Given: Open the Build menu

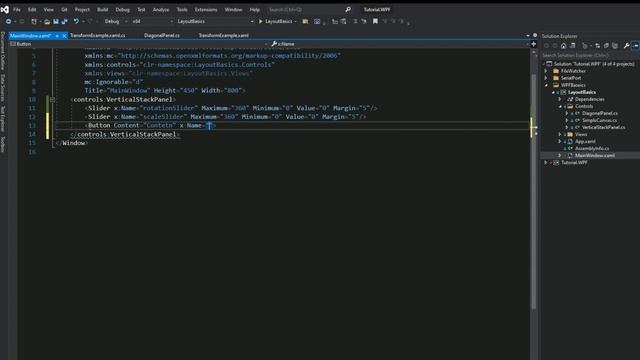Looking at the screenshot, I should (x=102, y=9).
